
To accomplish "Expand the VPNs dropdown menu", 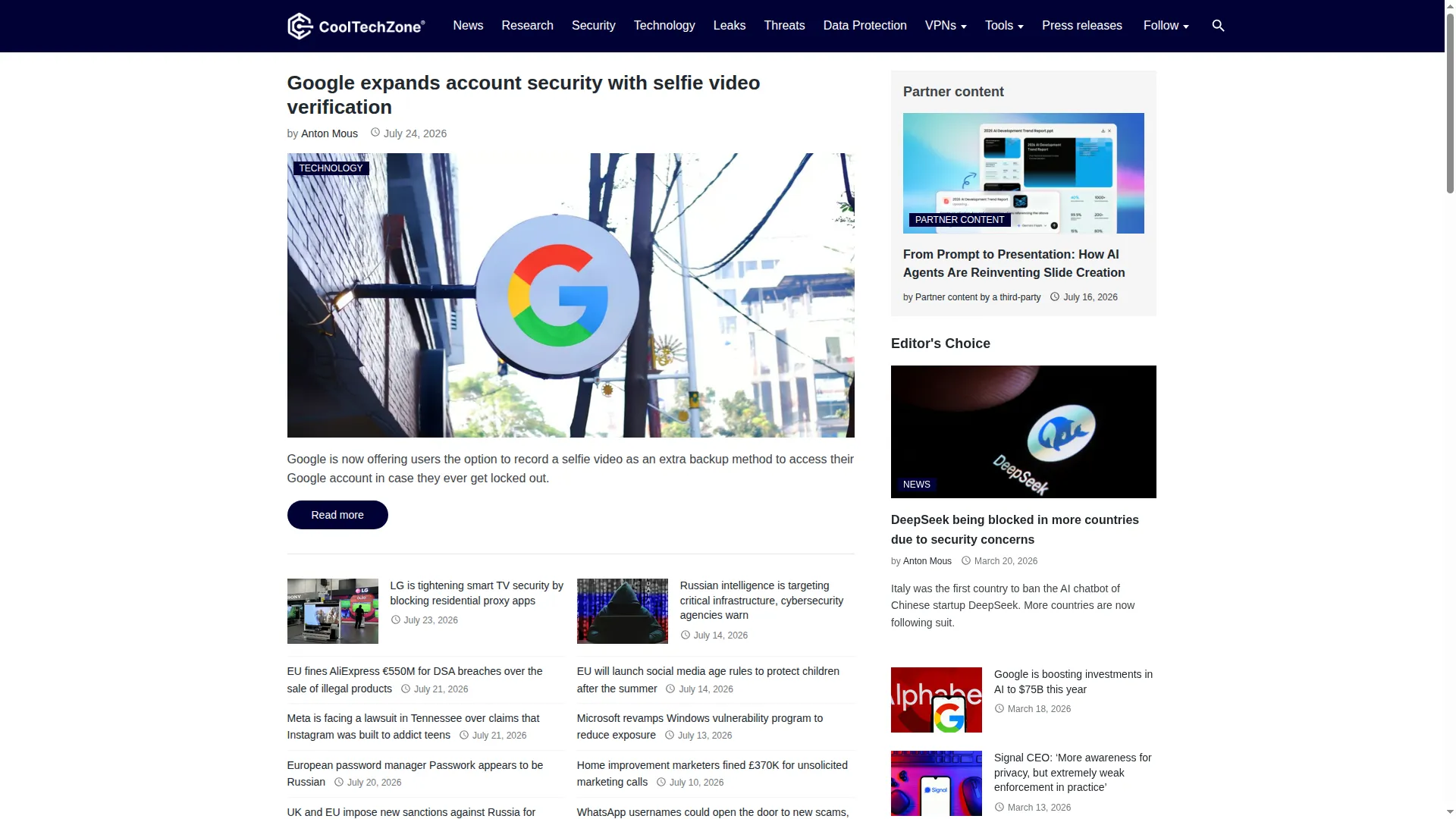I will [946, 26].
